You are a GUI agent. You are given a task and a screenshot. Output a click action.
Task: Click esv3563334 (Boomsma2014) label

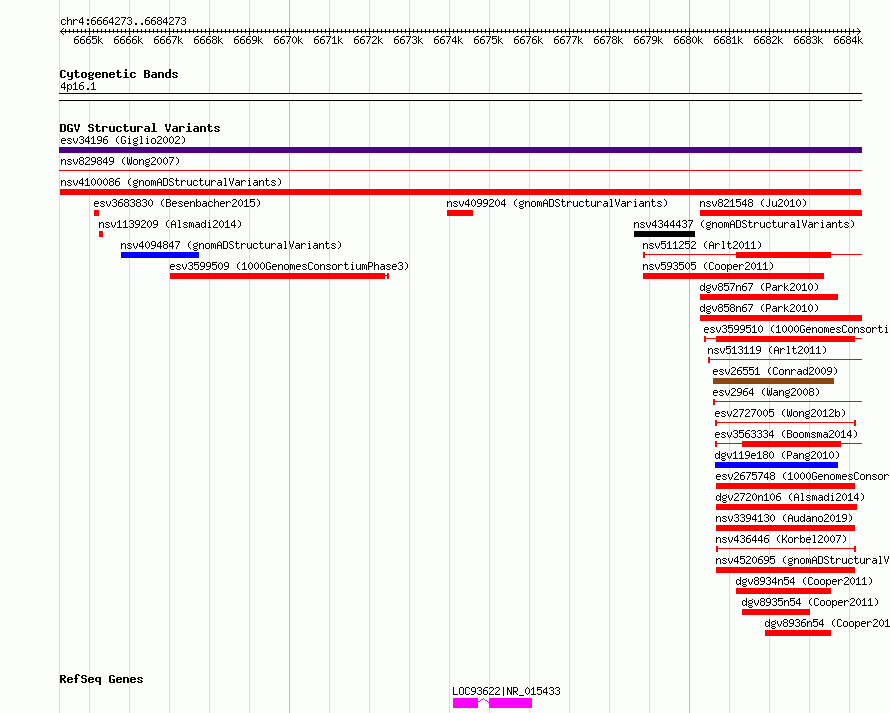click(x=787, y=434)
